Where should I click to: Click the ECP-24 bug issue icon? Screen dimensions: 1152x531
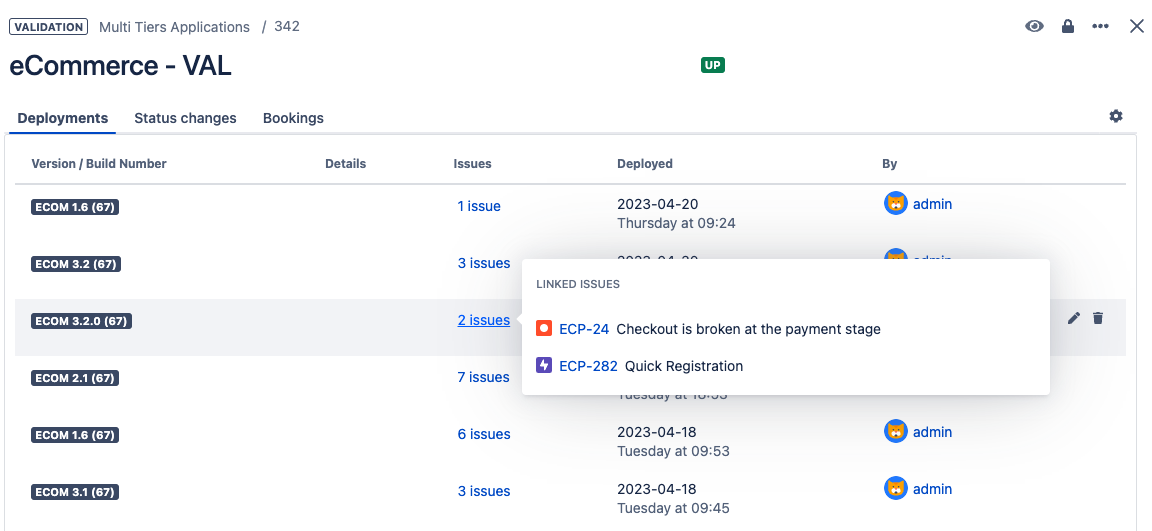point(544,328)
